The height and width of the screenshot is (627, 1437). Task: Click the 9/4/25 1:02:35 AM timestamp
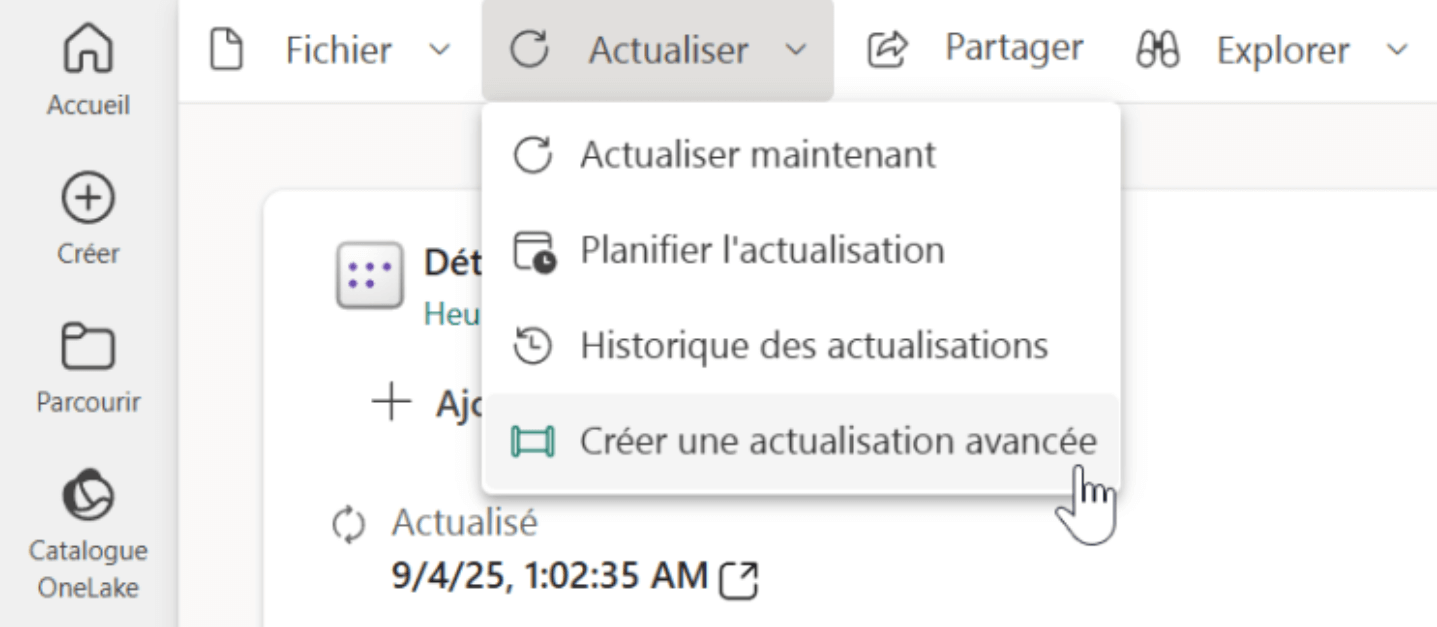(x=548, y=576)
